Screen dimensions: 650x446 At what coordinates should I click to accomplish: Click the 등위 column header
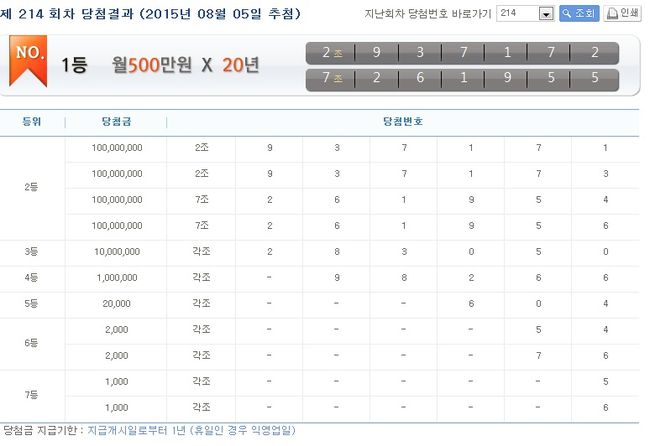pos(32,121)
